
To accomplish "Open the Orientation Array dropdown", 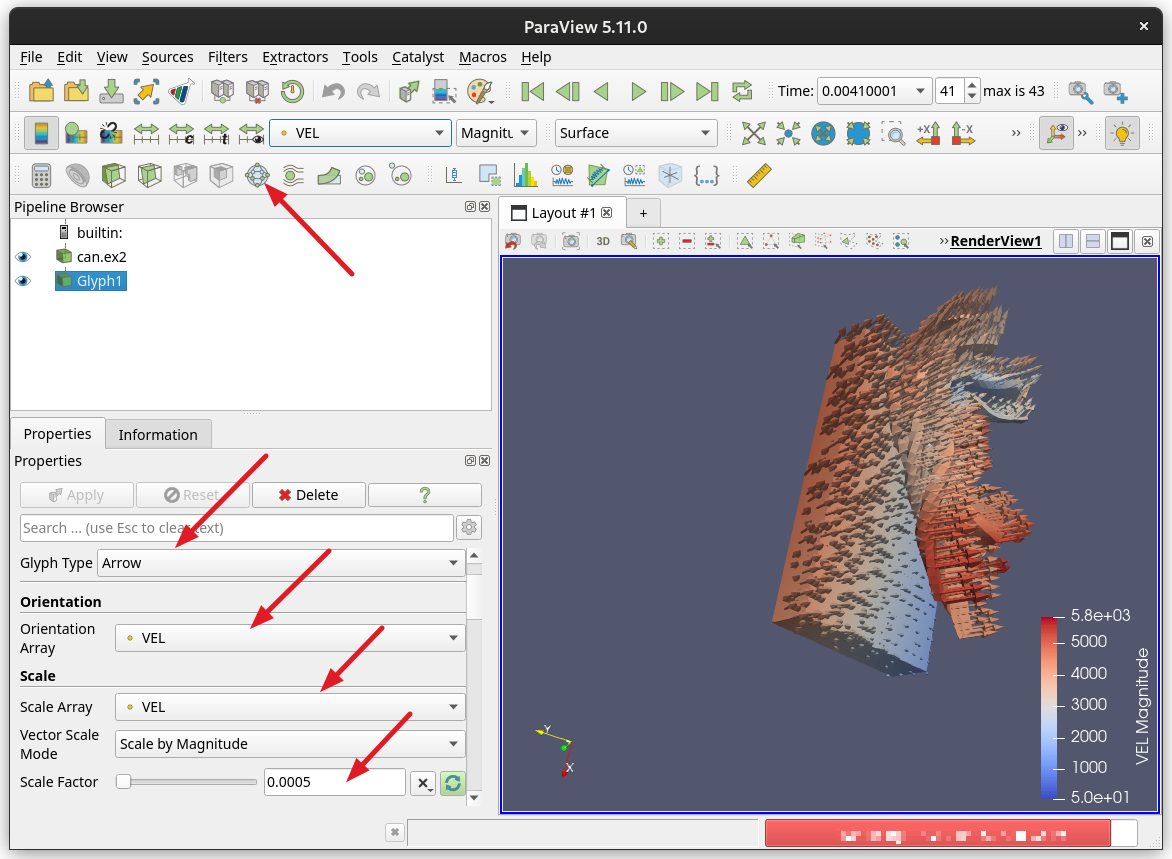I will tap(290, 638).
